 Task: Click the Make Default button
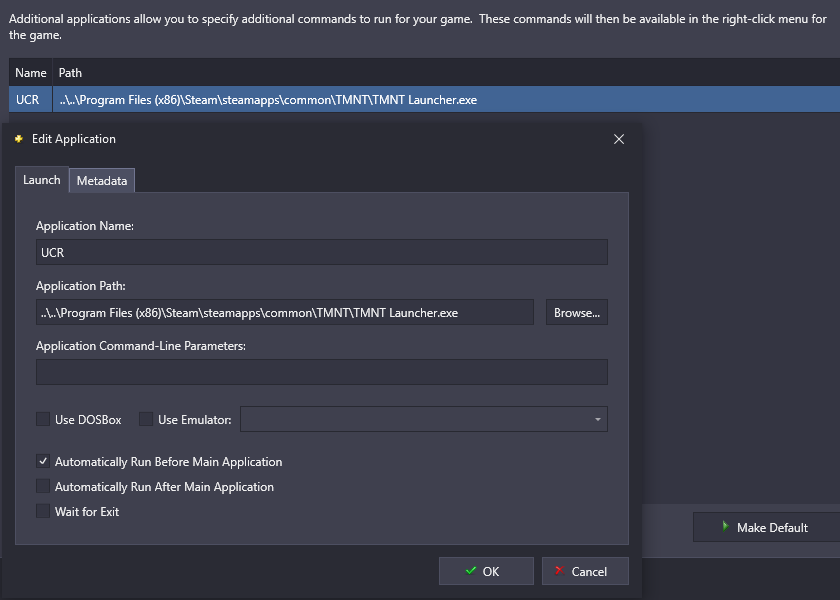[x=766, y=527]
